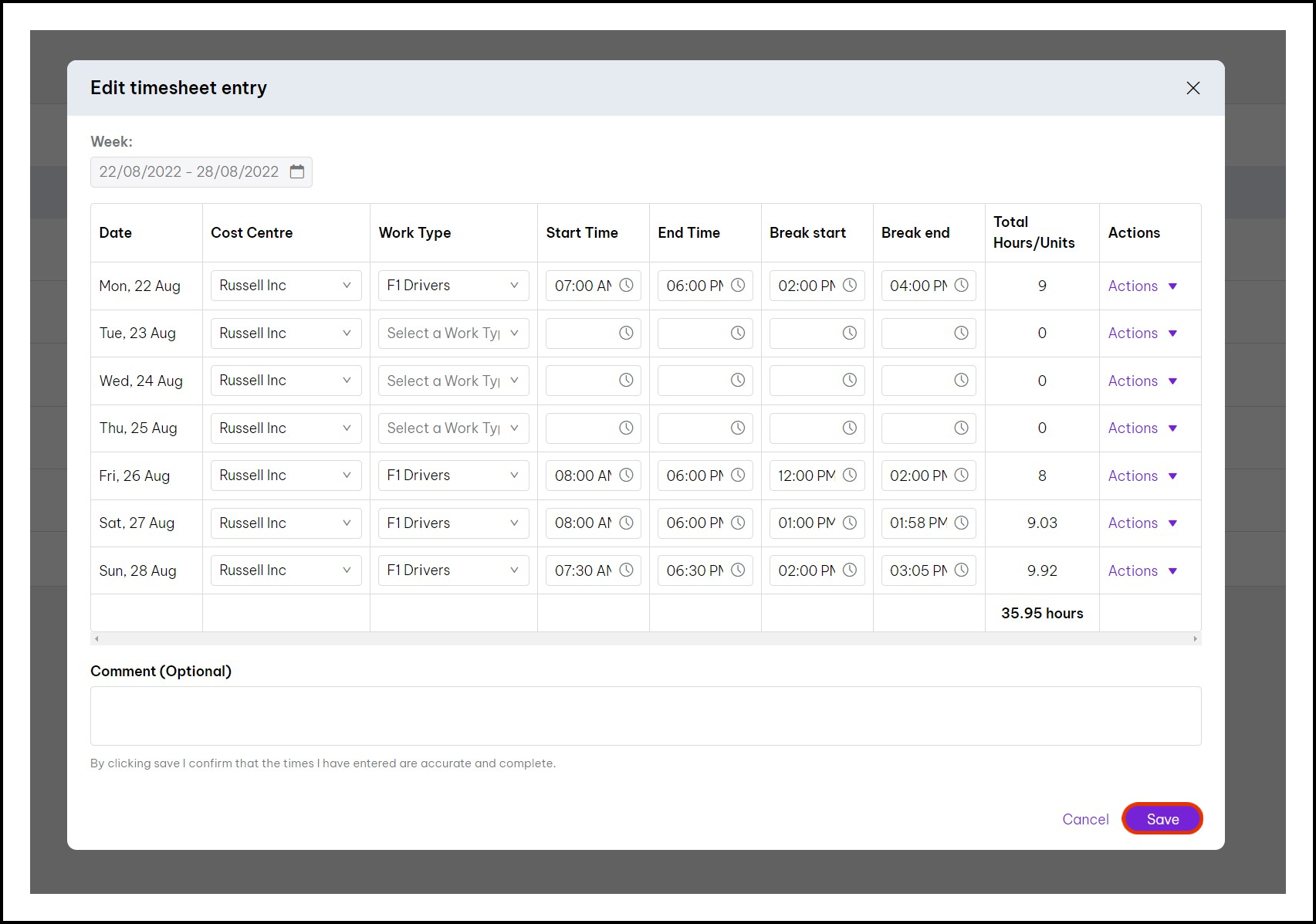Click clock icon in Tuesday End Time
The image size is (1316, 924).
coord(738,333)
